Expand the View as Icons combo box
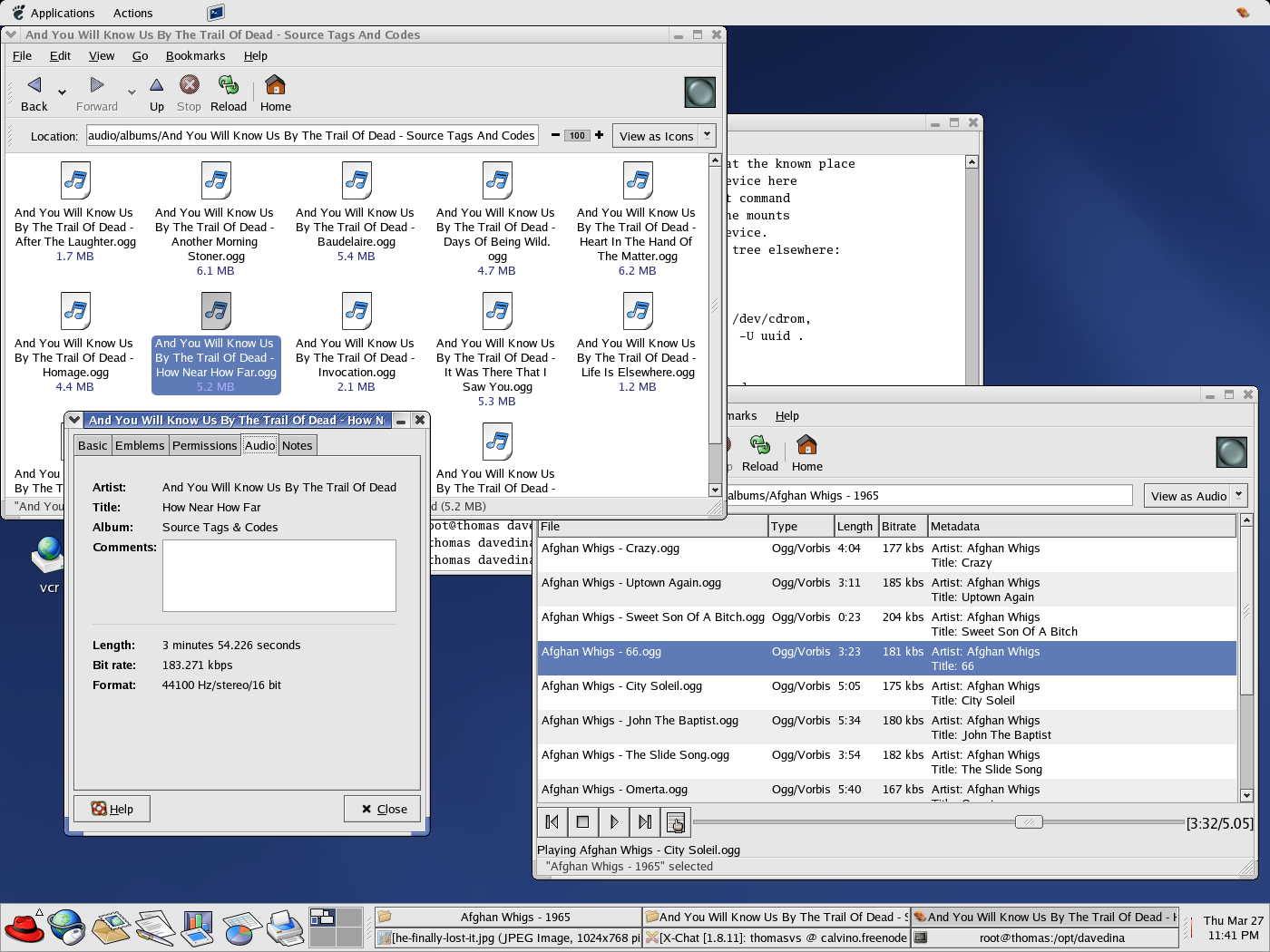Image resolution: width=1270 pixels, height=952 pixels. tap(708, 135)
